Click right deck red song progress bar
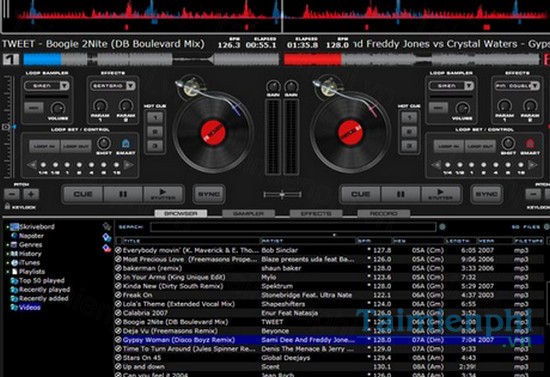The height and width of the screenshot is (377, 550). coord(412,59)
